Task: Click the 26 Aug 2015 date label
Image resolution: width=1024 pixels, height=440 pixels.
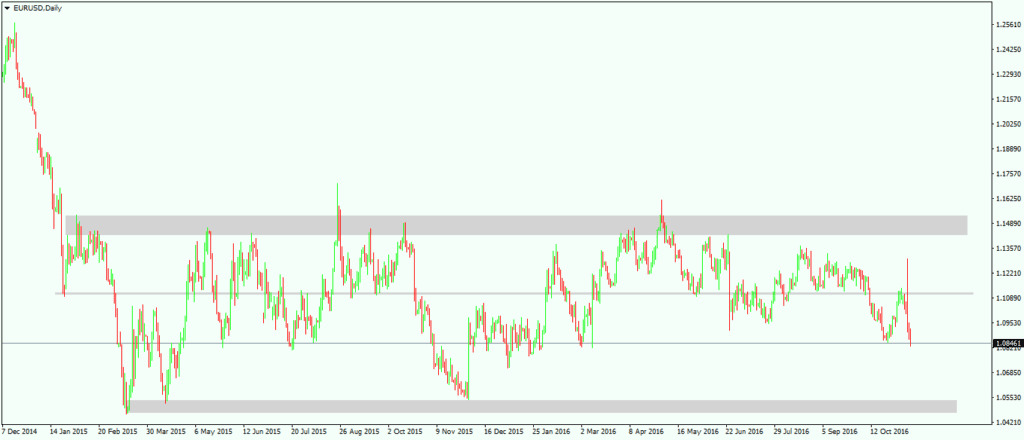Action: (359, 432)
